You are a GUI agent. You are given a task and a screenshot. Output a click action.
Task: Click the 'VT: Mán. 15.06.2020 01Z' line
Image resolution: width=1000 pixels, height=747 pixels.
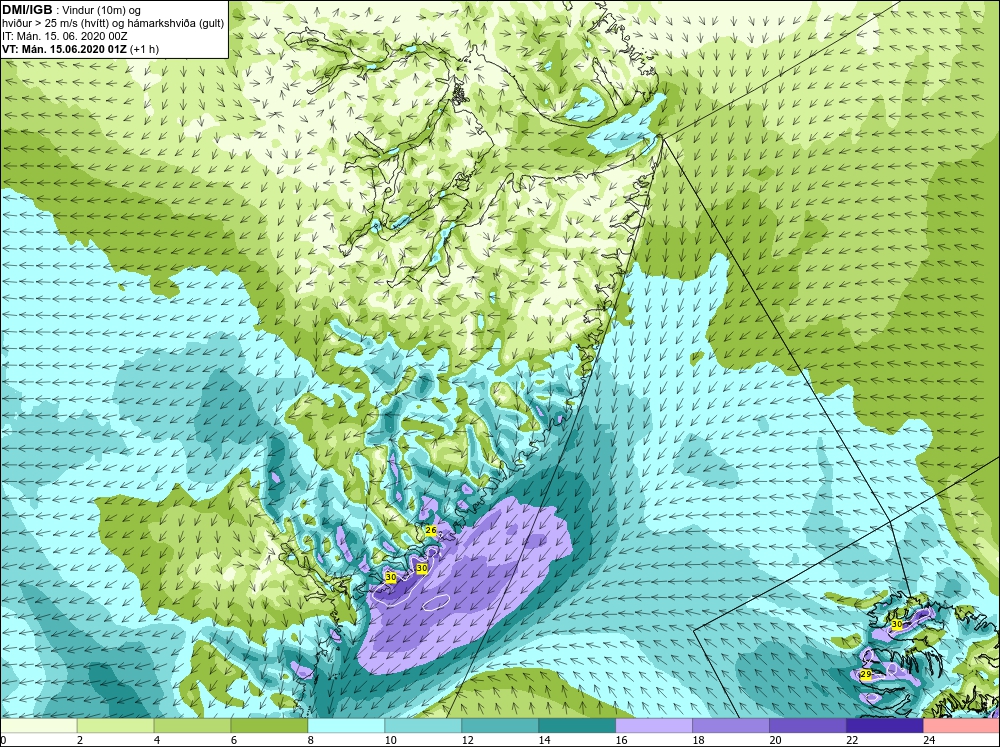coord(64,49)
